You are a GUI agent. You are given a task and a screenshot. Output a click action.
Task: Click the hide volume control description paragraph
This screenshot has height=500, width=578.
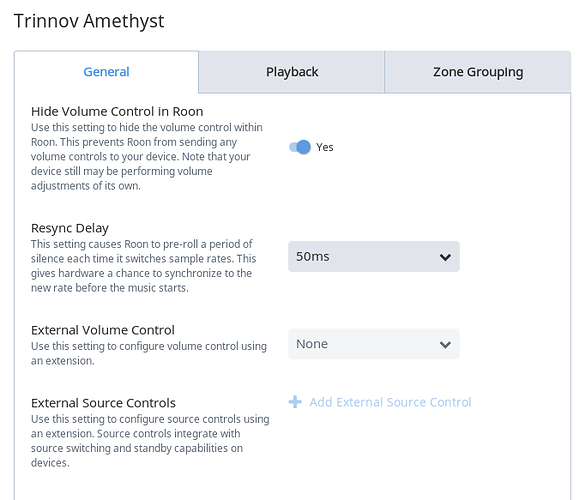tap(147, 156)
